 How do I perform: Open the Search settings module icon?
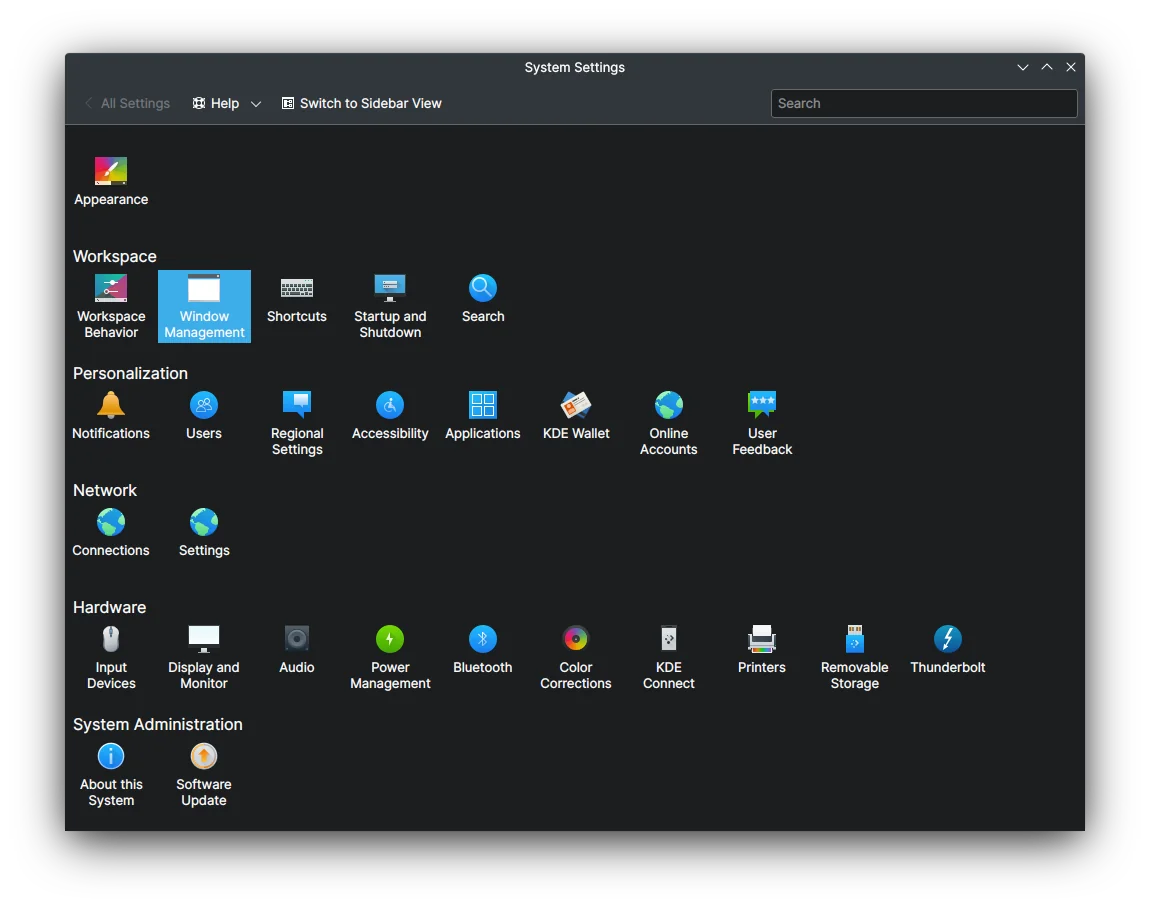tap(483, 299)
